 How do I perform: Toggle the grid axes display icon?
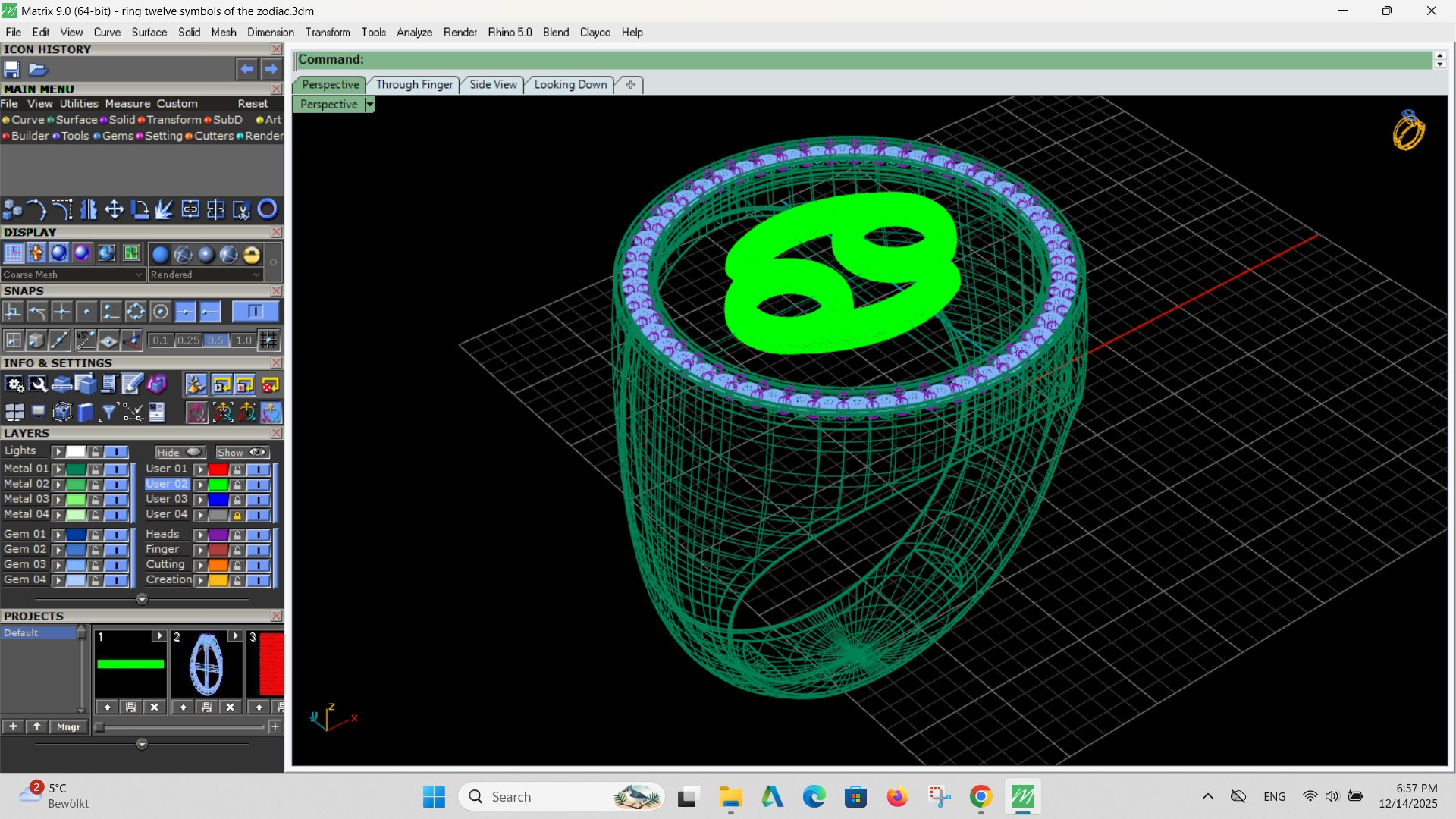pyautogui.click(x=14, y=253)
